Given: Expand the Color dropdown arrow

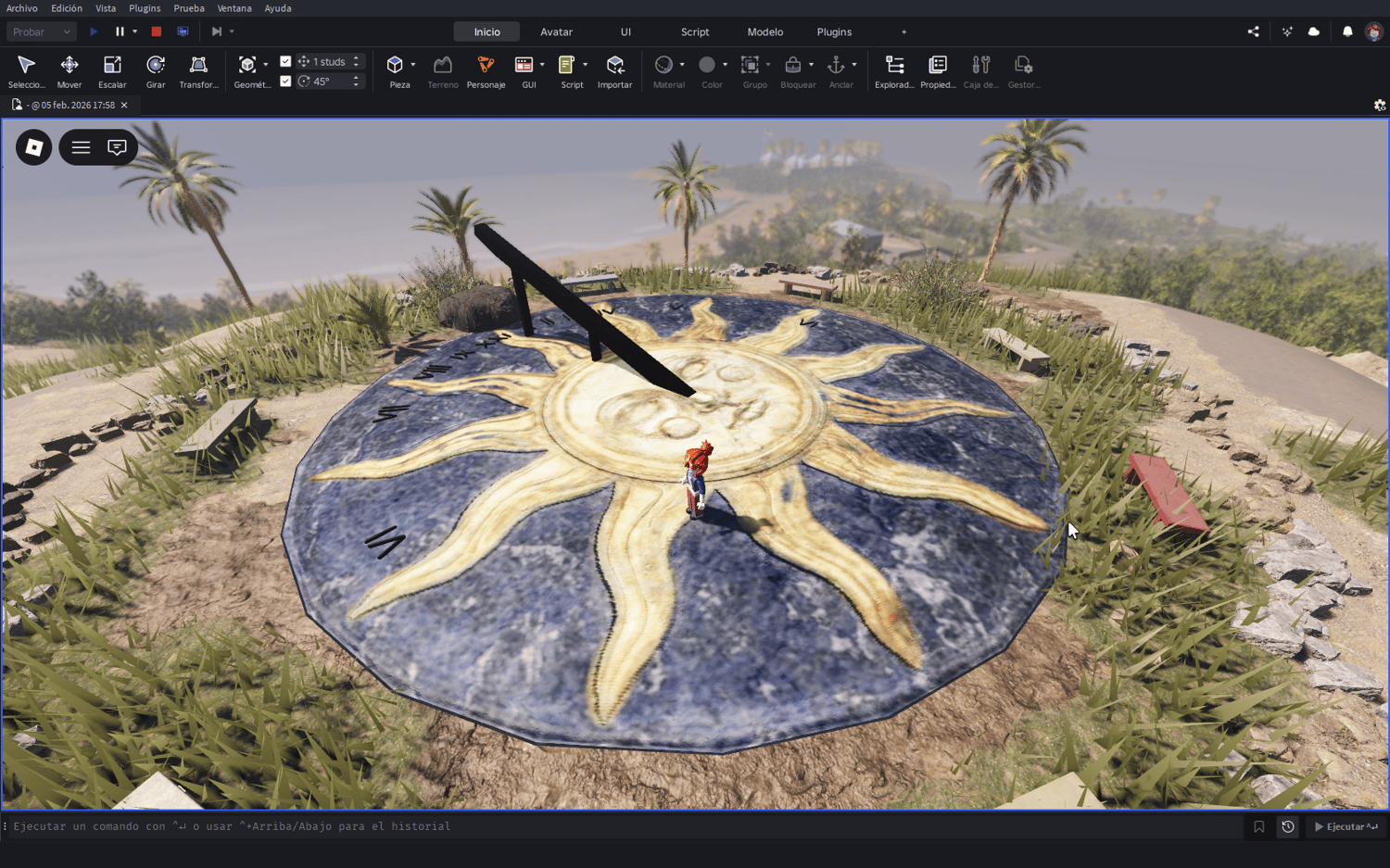Looking at the screenshot, I should click(725, 65).
